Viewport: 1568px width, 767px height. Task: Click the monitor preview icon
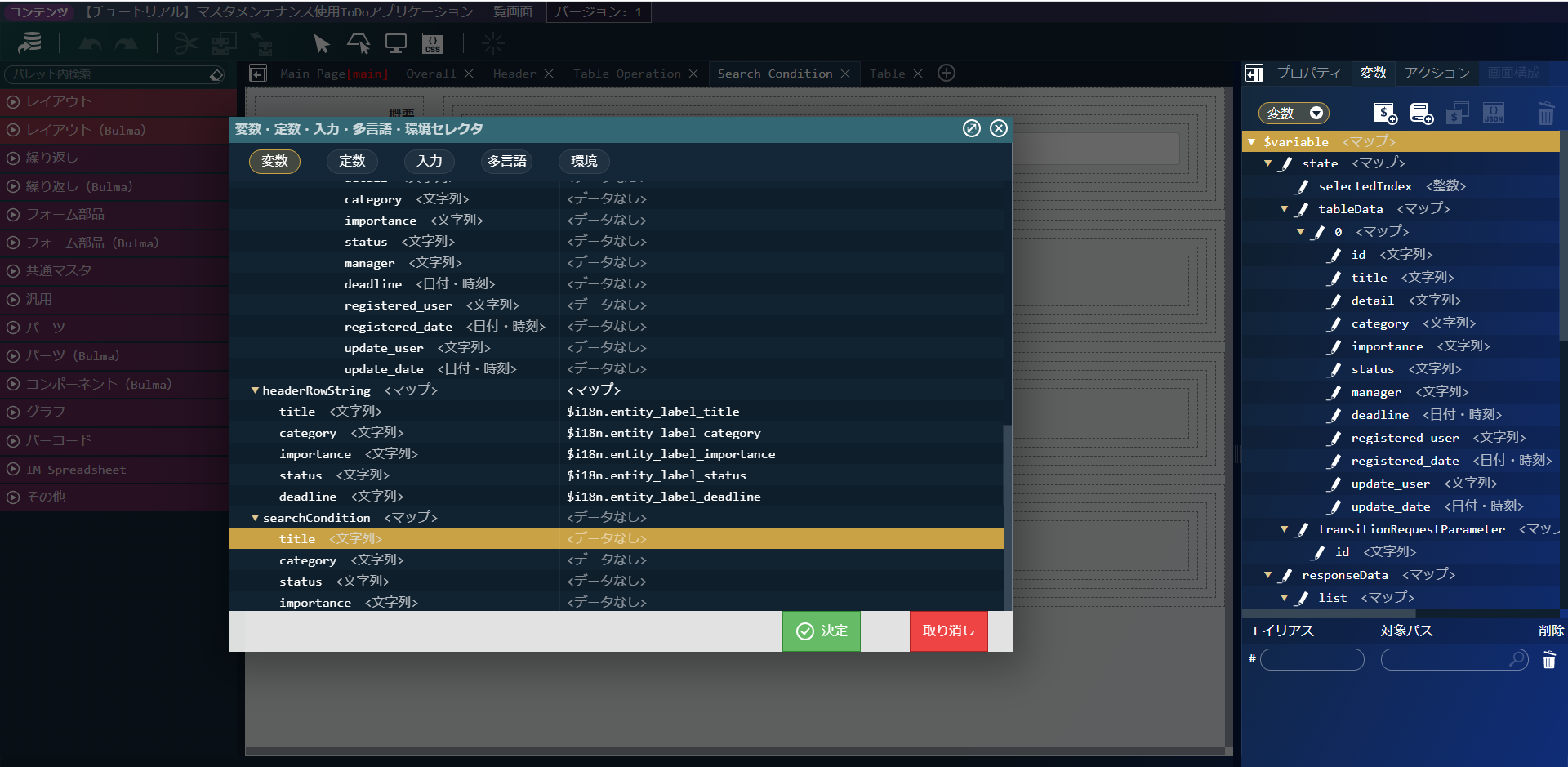click(x=396, y=43)
